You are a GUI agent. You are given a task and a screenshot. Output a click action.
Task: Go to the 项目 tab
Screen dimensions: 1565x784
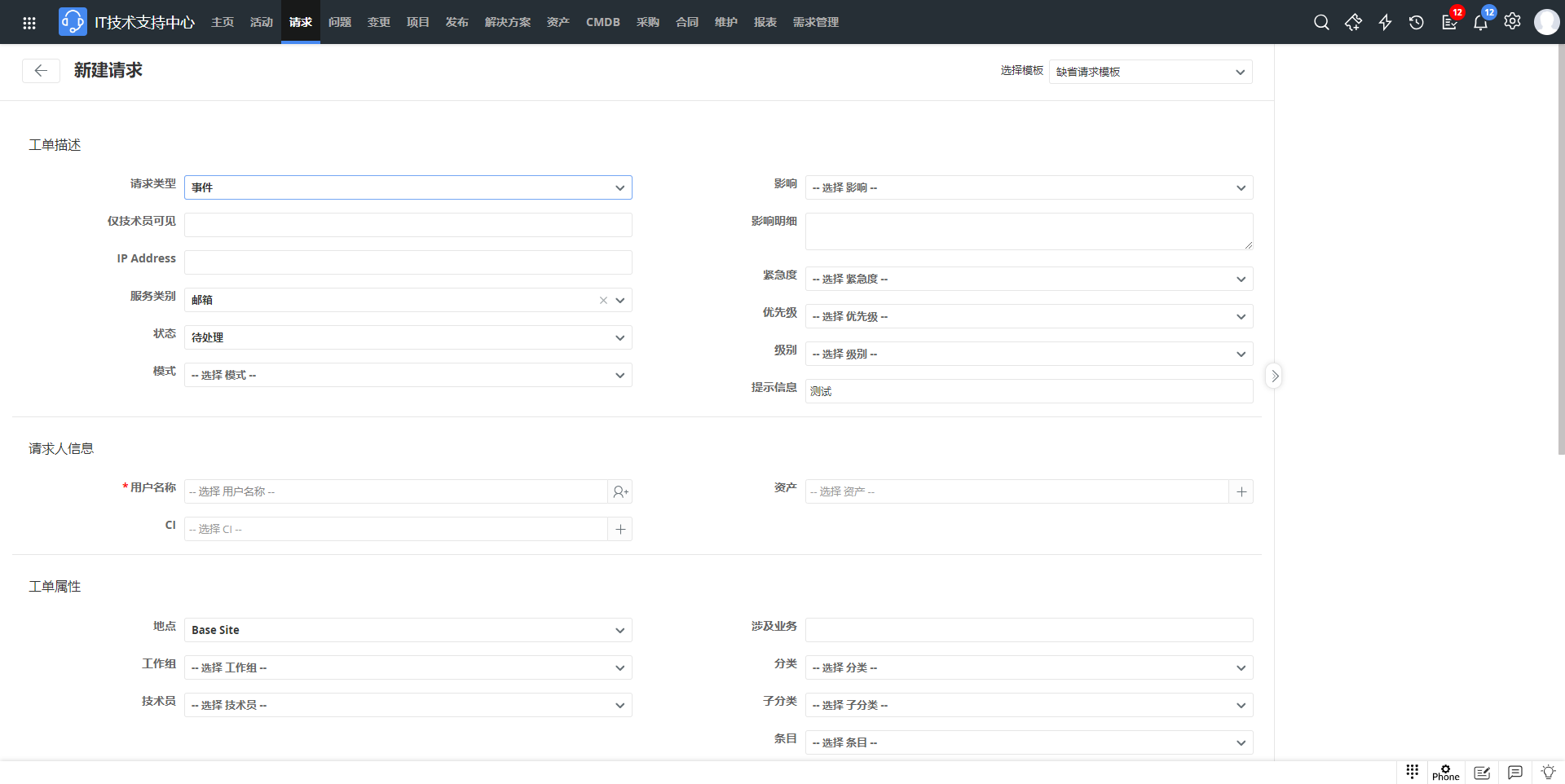418,22
